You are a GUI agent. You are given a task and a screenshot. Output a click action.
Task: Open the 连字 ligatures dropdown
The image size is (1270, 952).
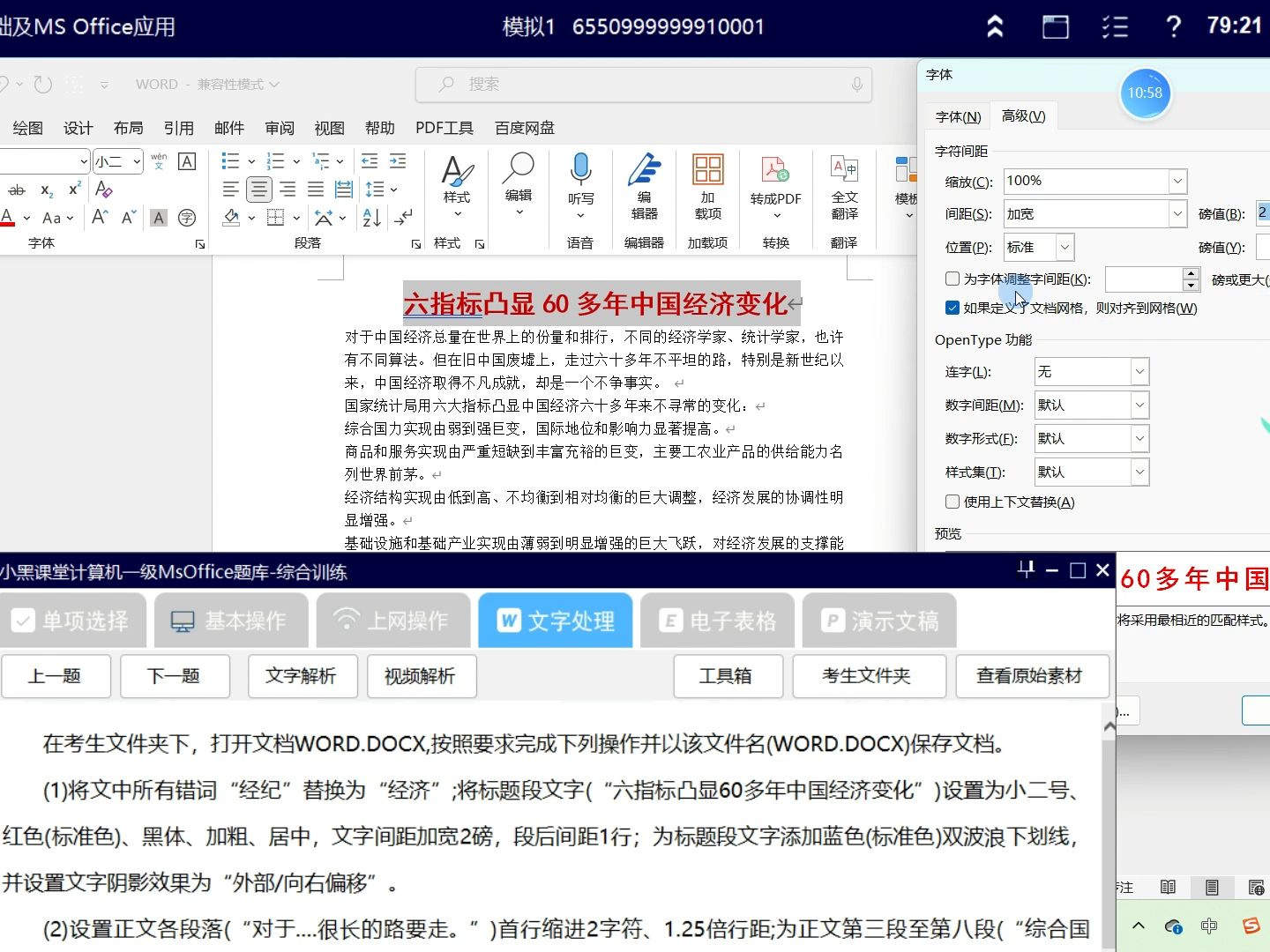coord(1139,372)
